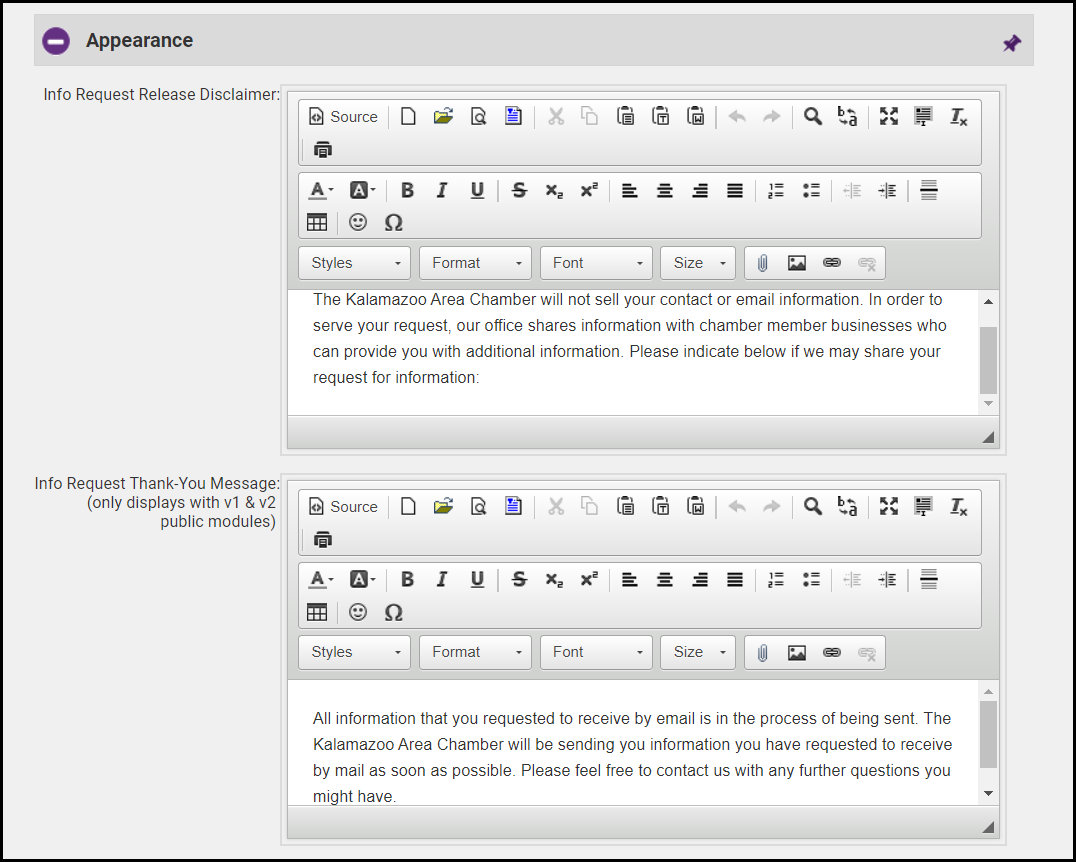Click Templates icon in Thank-You editor
Image resolution: width=1076 pixels, height=862 pixels.
513,506
